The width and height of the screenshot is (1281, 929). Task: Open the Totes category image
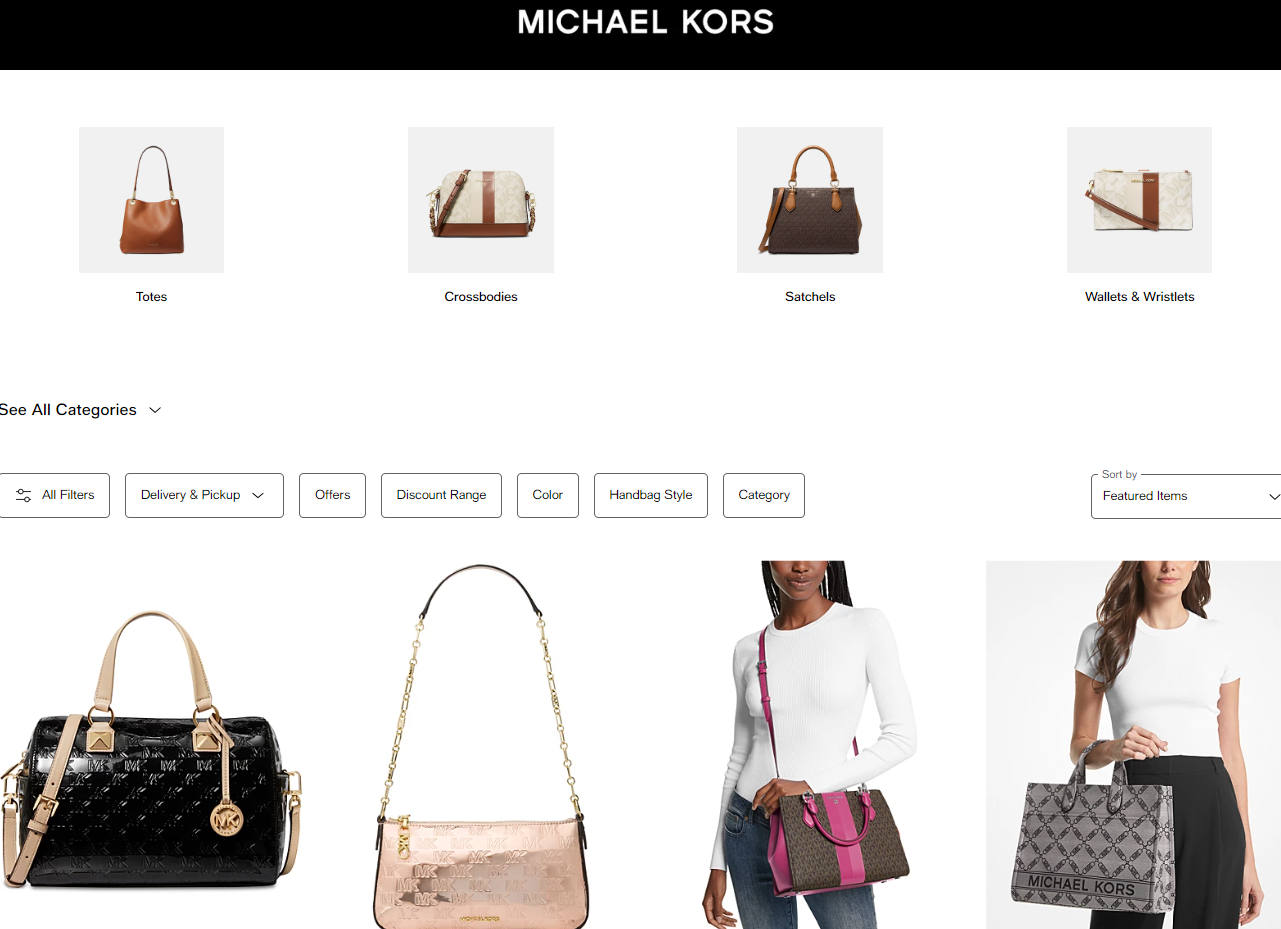tap(151, 200)
